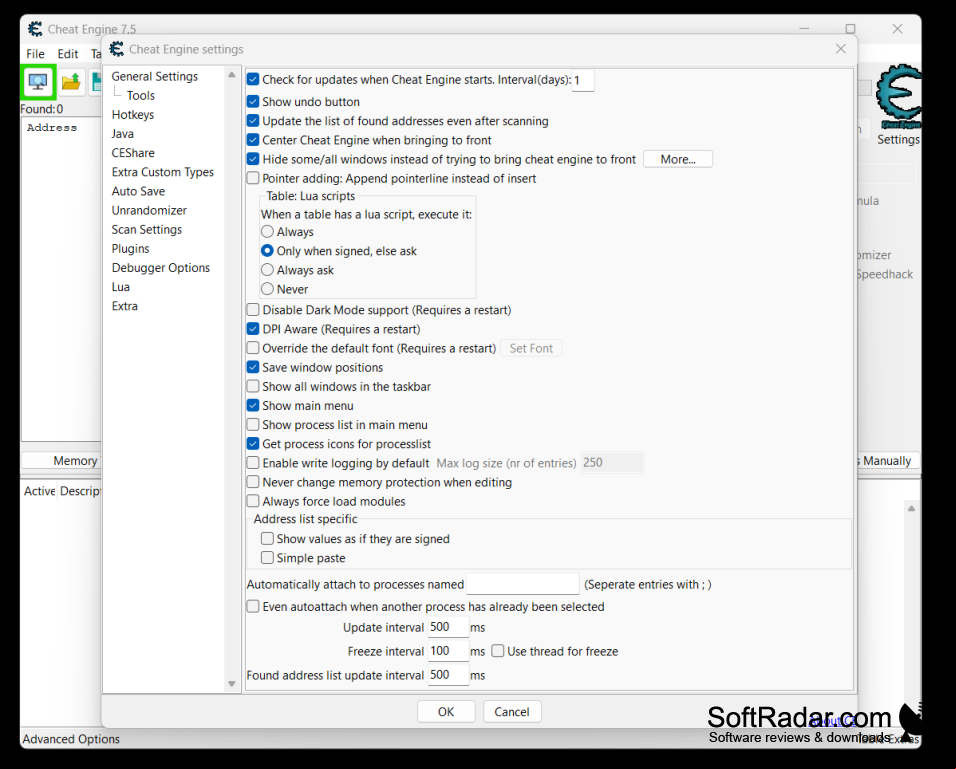Viewport: 956px width, 769px height.
Task: Click the Update interval input field
Action: tap(448, 627)
